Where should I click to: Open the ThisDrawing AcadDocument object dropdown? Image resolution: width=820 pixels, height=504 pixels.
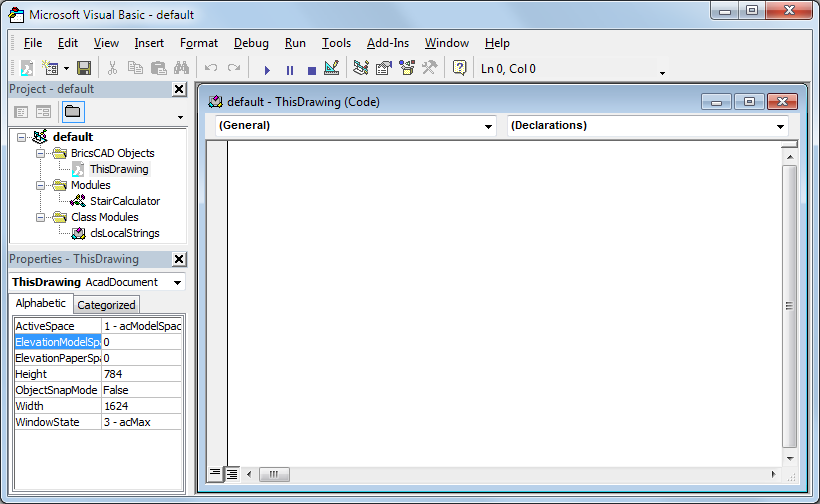click(x=177, y=282)
